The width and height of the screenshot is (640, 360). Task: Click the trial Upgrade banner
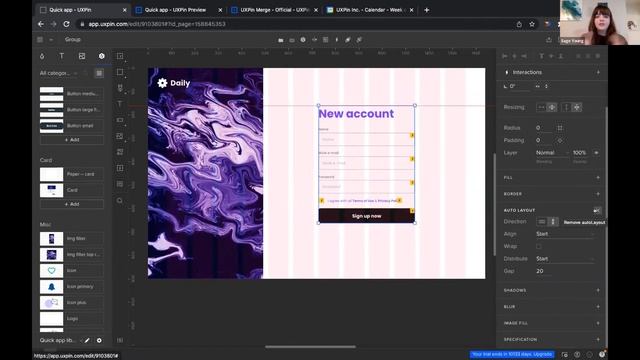tap(512, 354)
